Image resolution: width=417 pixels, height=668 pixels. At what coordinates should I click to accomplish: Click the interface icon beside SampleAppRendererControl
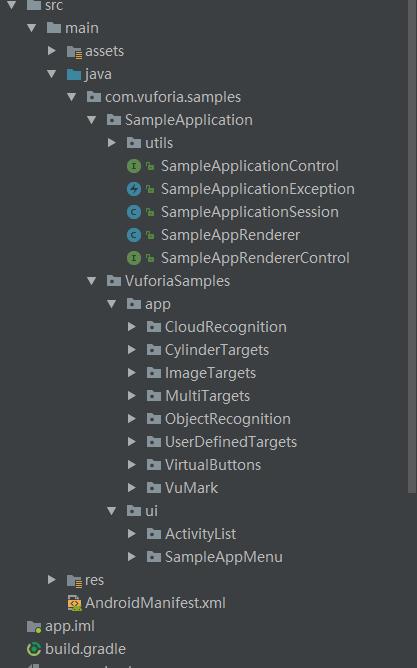tap(134, 258)
